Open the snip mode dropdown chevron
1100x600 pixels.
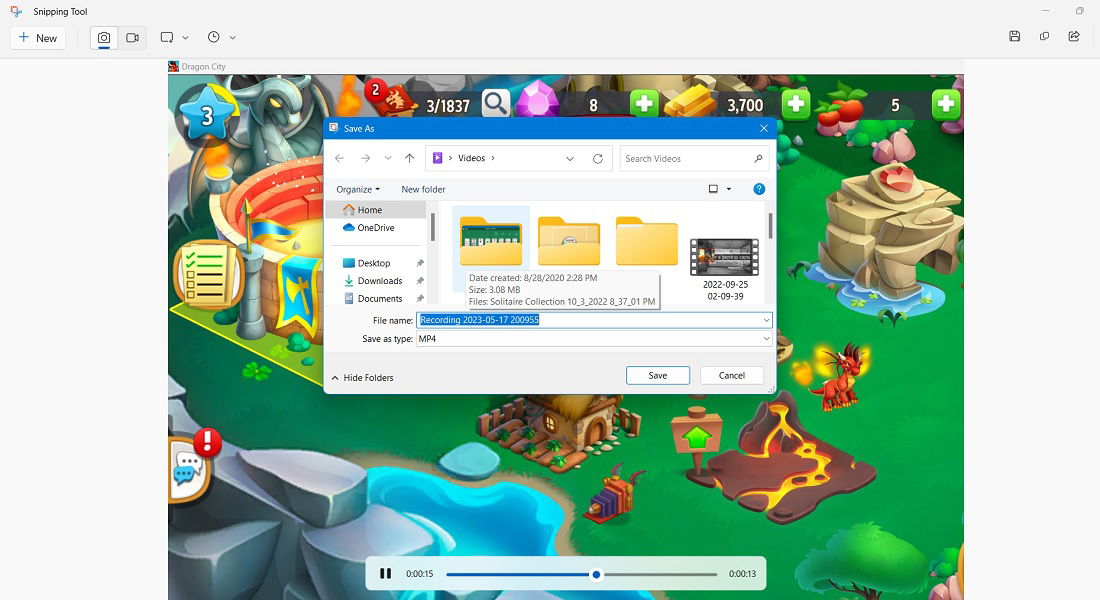tap(184, 37)
